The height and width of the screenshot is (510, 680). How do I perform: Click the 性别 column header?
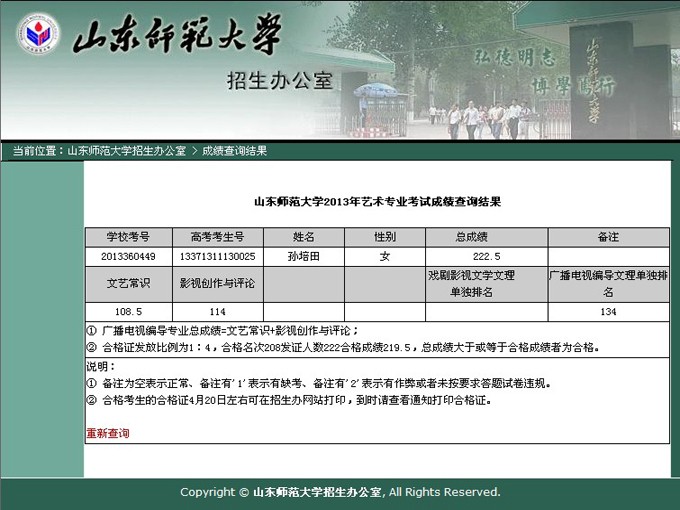click(x=385, y=237)
